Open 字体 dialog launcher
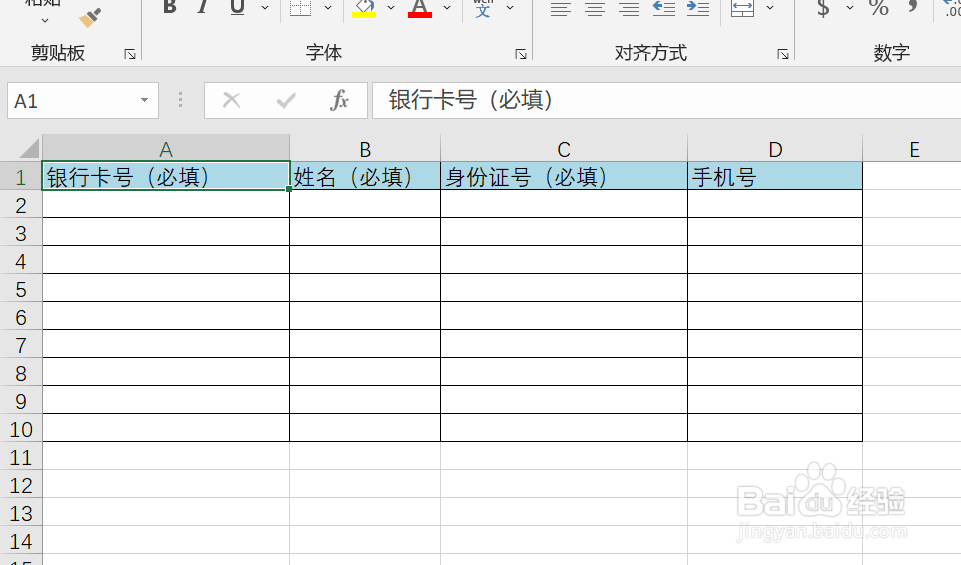The height and width of the screenshot is (565, 961). [x=521, y=55]
